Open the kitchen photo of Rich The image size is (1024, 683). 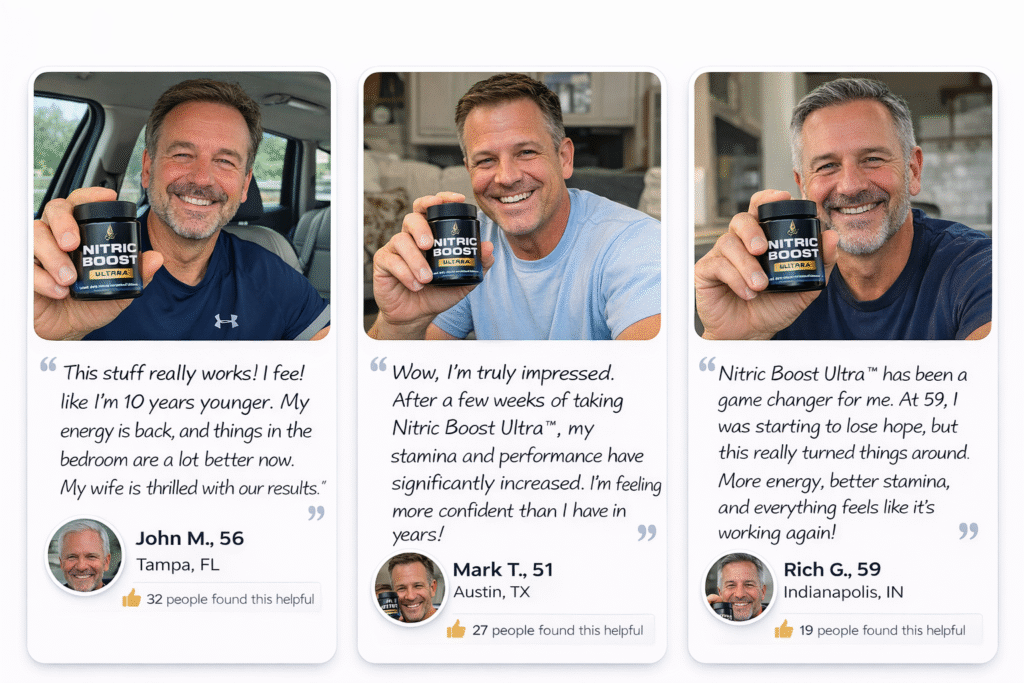click(843, 206)
